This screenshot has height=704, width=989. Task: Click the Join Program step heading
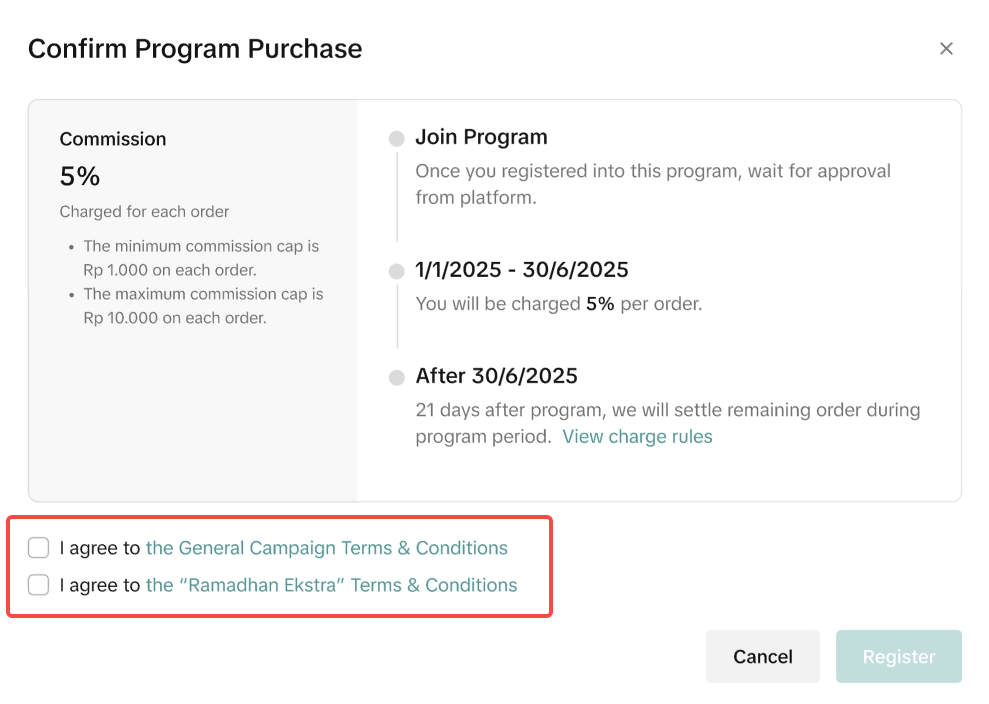[x=481, y=138]
